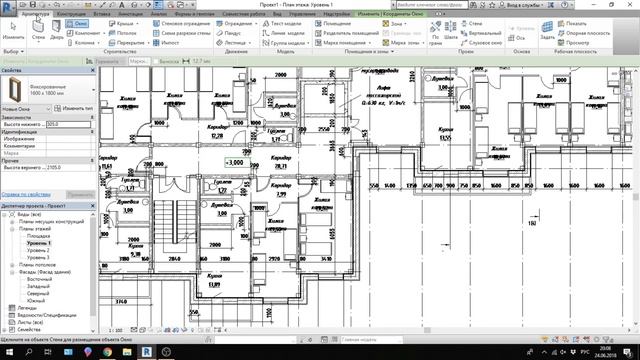Pick the Потолок (Ceiling) tool
The height and width of the screenshot is (360, 640).
click(122, 33)
